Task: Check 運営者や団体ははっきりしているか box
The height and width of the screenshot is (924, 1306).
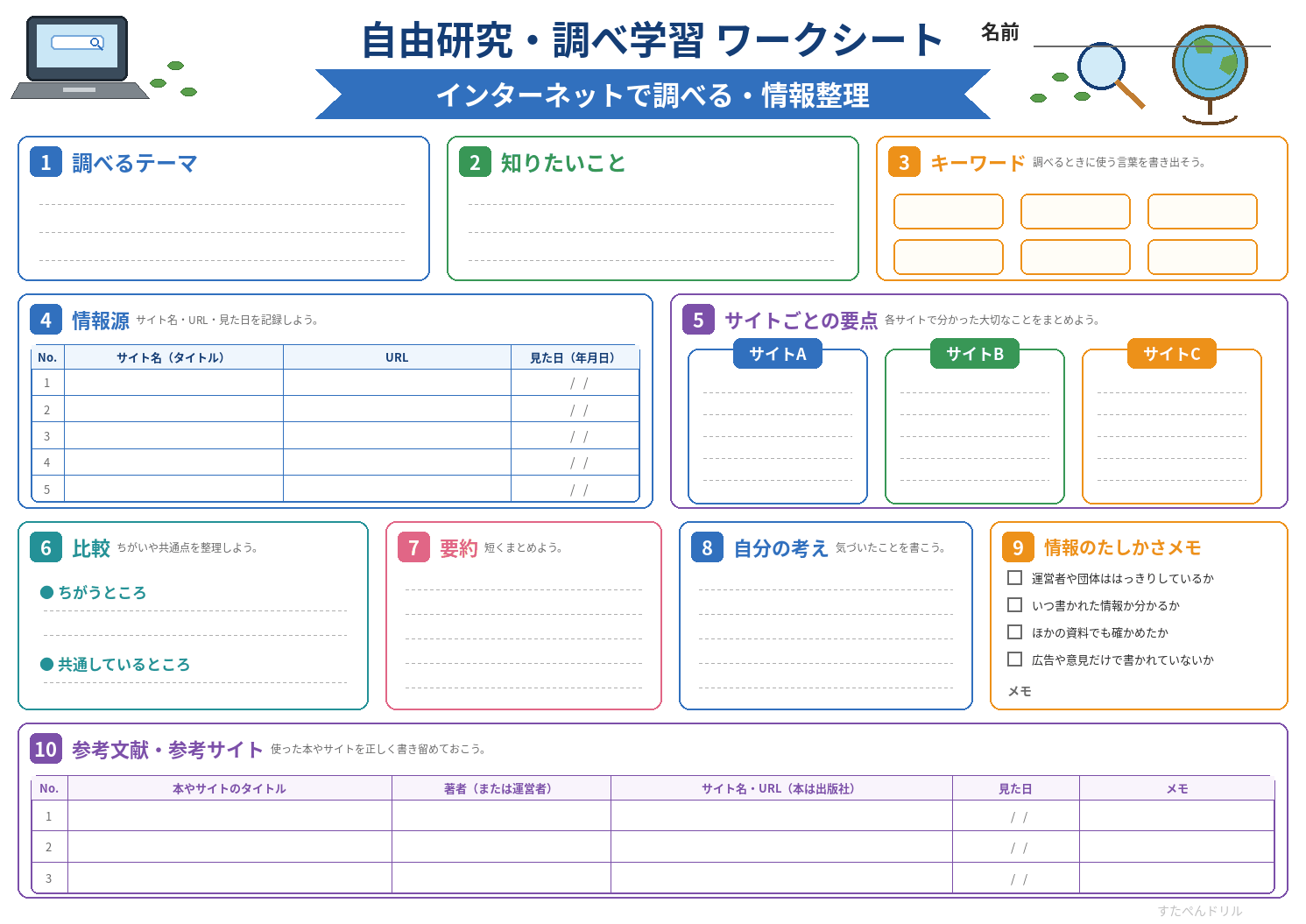Action: click(1015, 578)
